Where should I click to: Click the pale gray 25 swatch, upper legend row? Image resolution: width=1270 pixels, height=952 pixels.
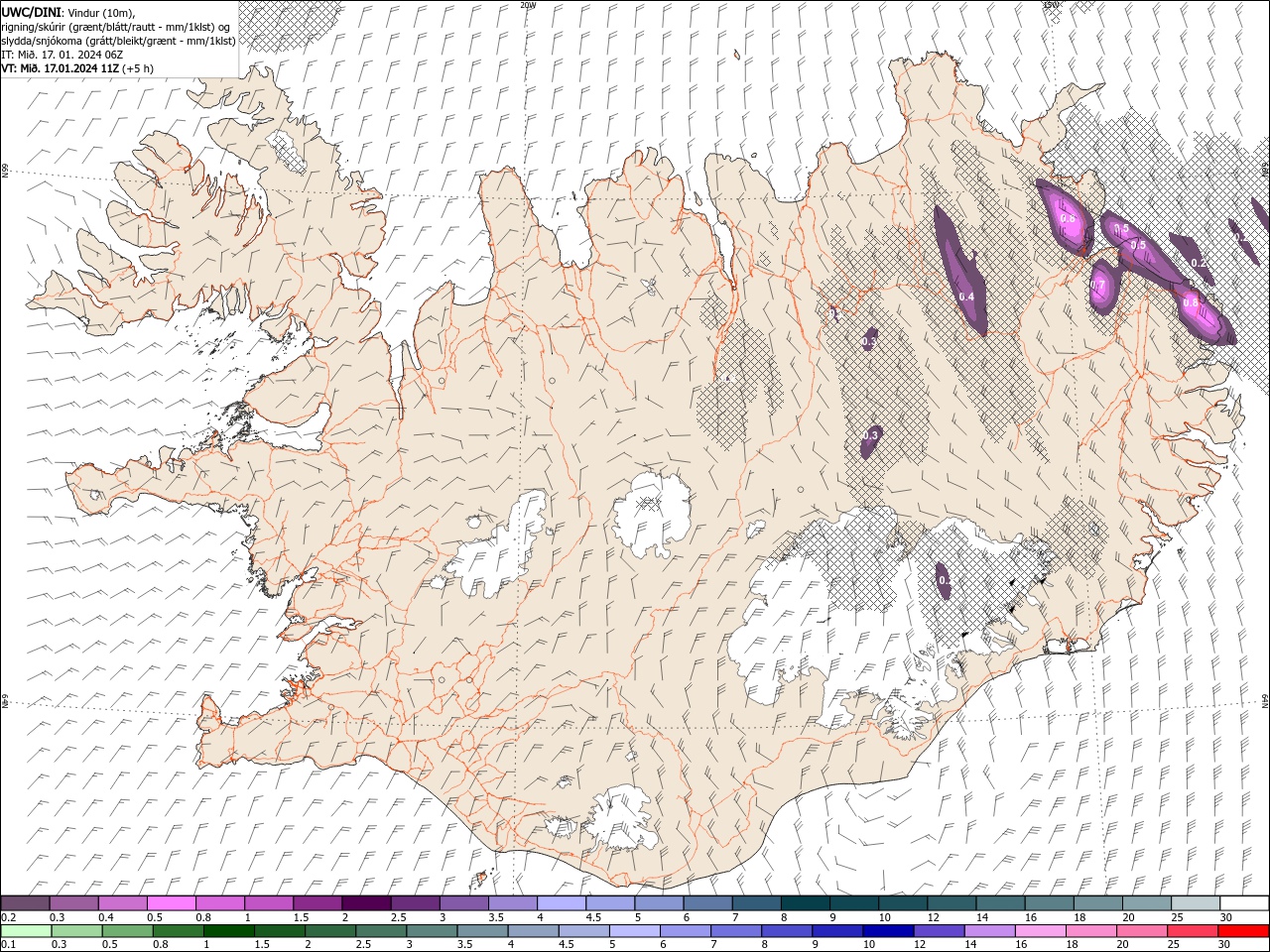coord(1195,903)
